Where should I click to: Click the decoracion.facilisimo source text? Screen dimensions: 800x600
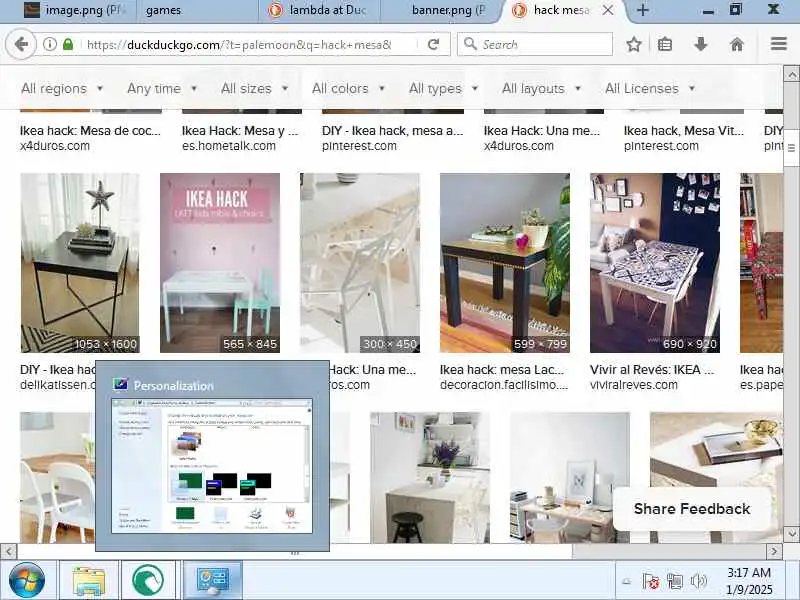[x=504, y=385]
